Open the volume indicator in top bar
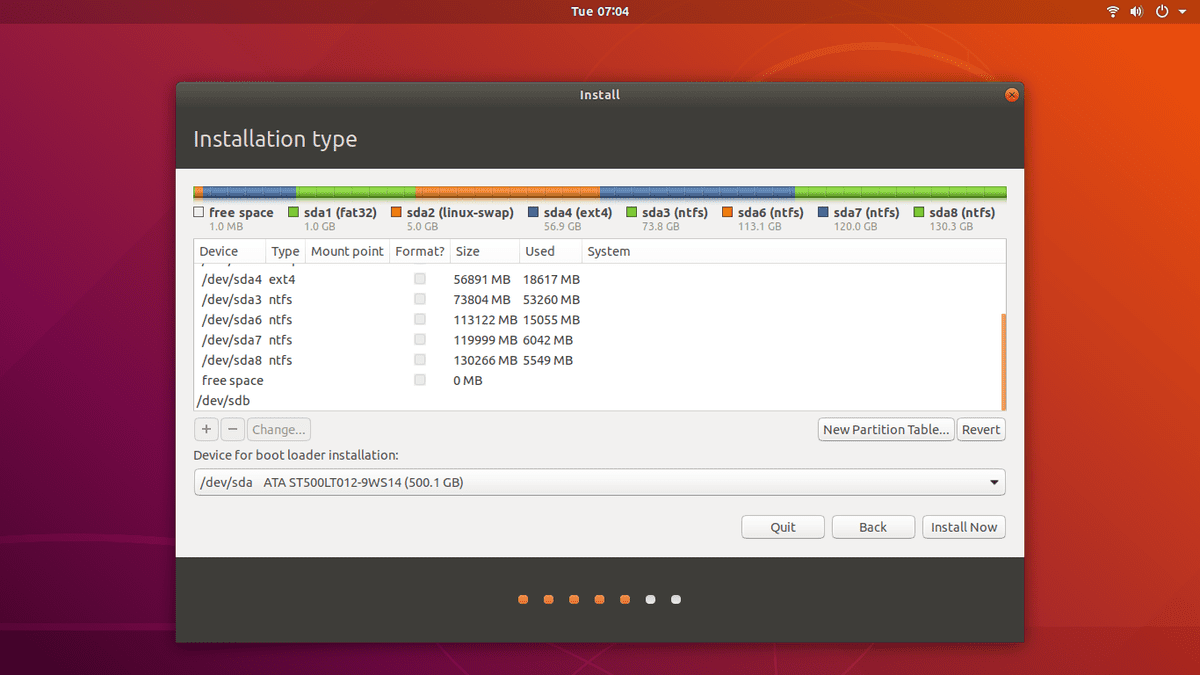 pyautogui.click(x=1137, y=12)
